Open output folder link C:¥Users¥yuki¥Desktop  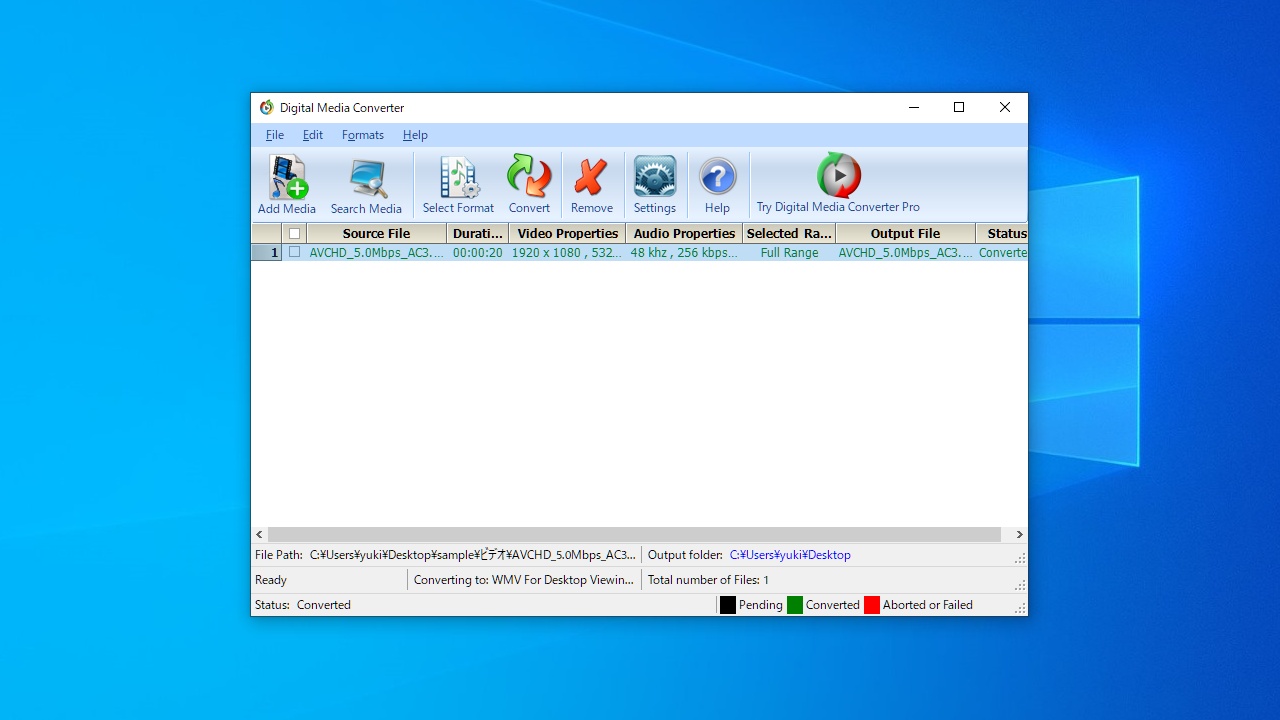790,555
